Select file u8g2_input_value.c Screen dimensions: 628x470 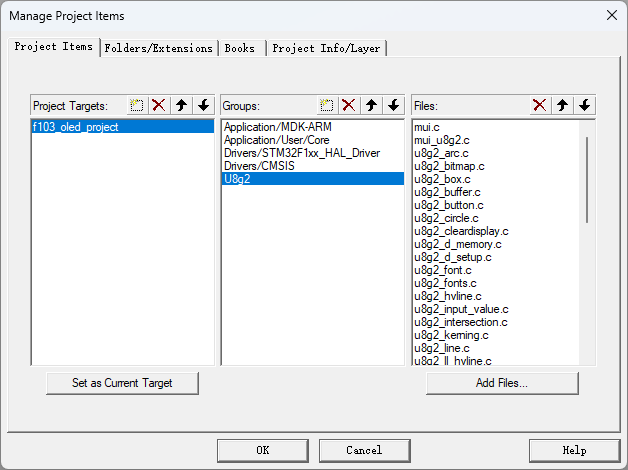pyautogui.click(x=496, y=309)
